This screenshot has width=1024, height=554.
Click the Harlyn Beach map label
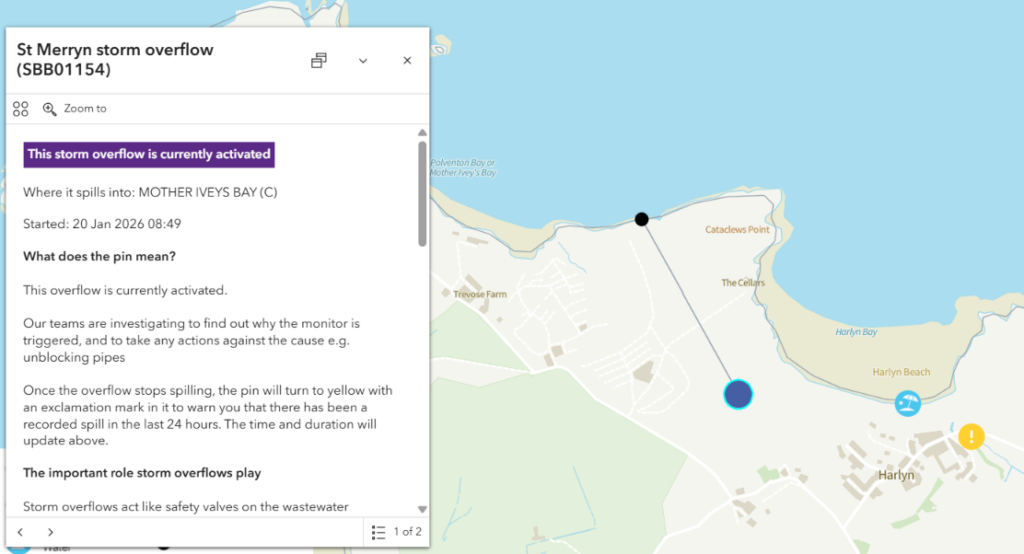click(x=900, y=373)
